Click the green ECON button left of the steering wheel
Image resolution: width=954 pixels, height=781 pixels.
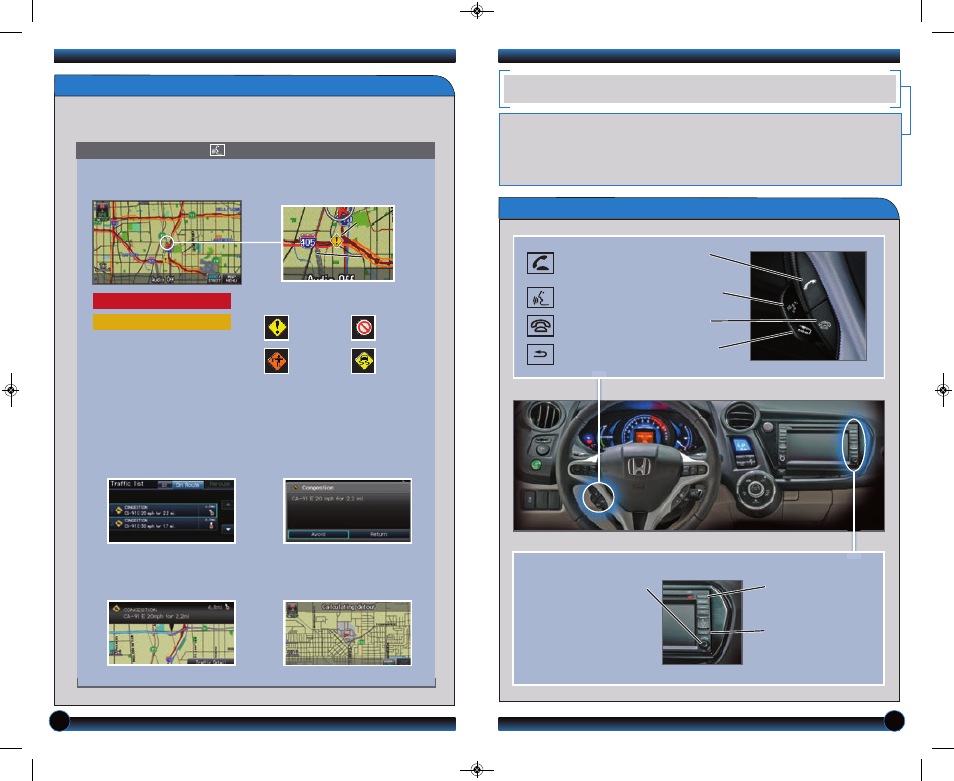click(536, 465)
